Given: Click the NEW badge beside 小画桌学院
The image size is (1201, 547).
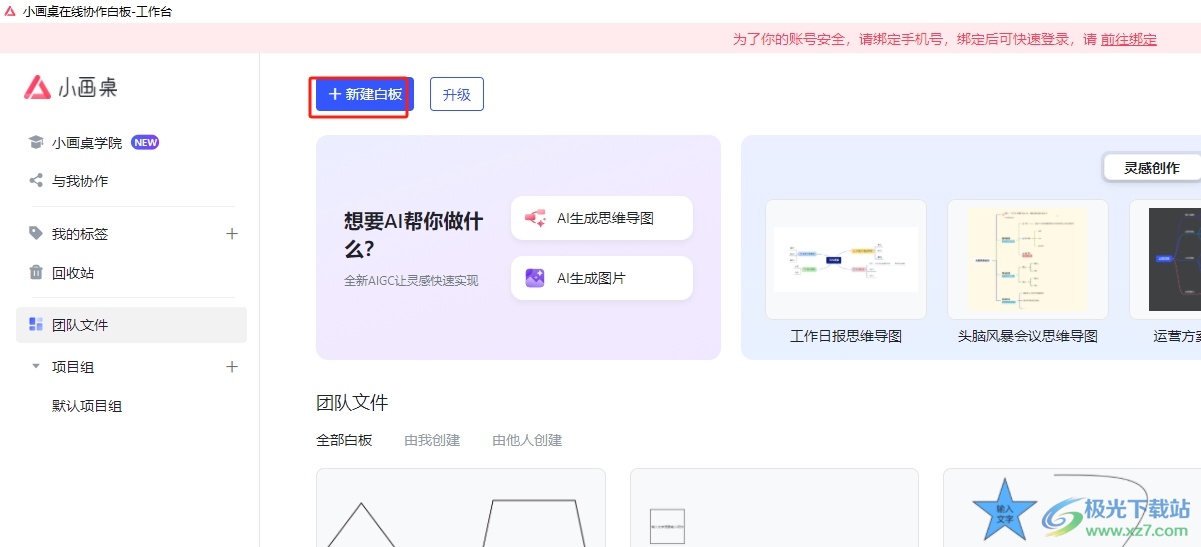Looking at the screenshot, I should 145,142.
